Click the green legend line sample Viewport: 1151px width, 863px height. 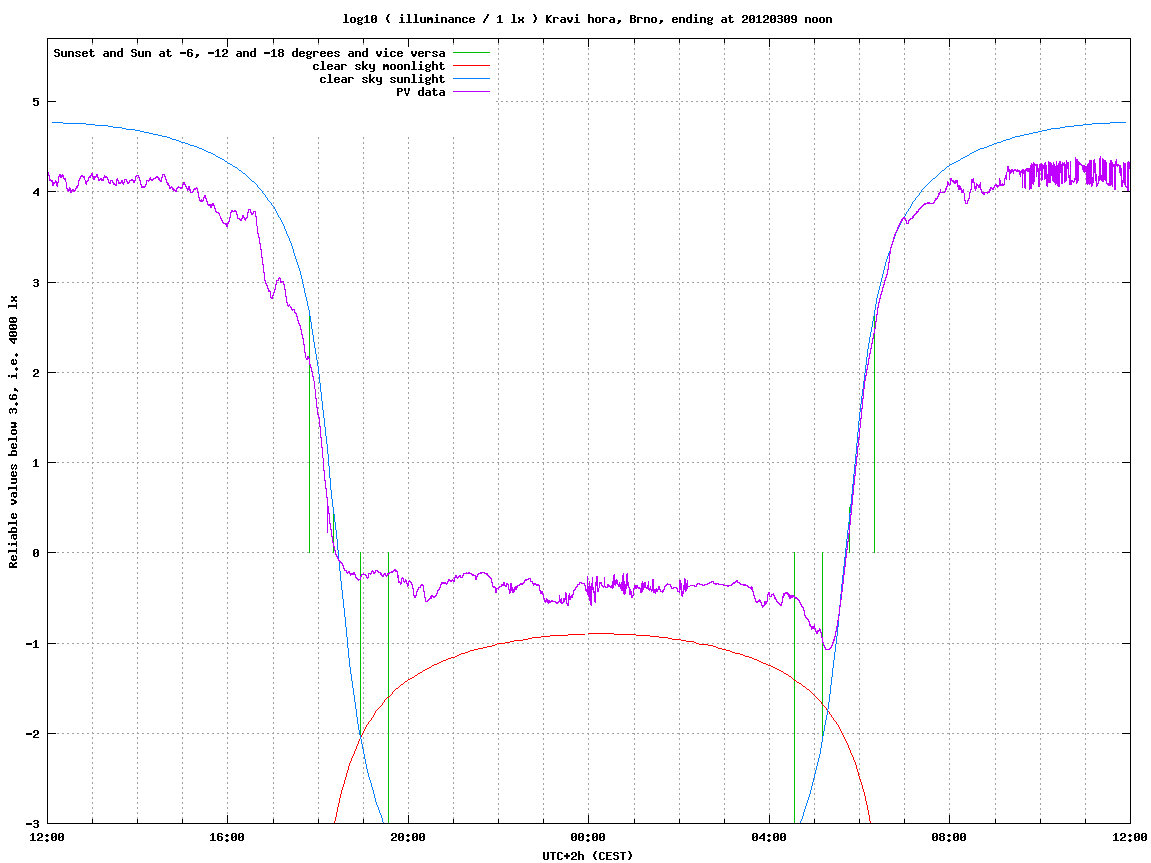pos(471,53)
